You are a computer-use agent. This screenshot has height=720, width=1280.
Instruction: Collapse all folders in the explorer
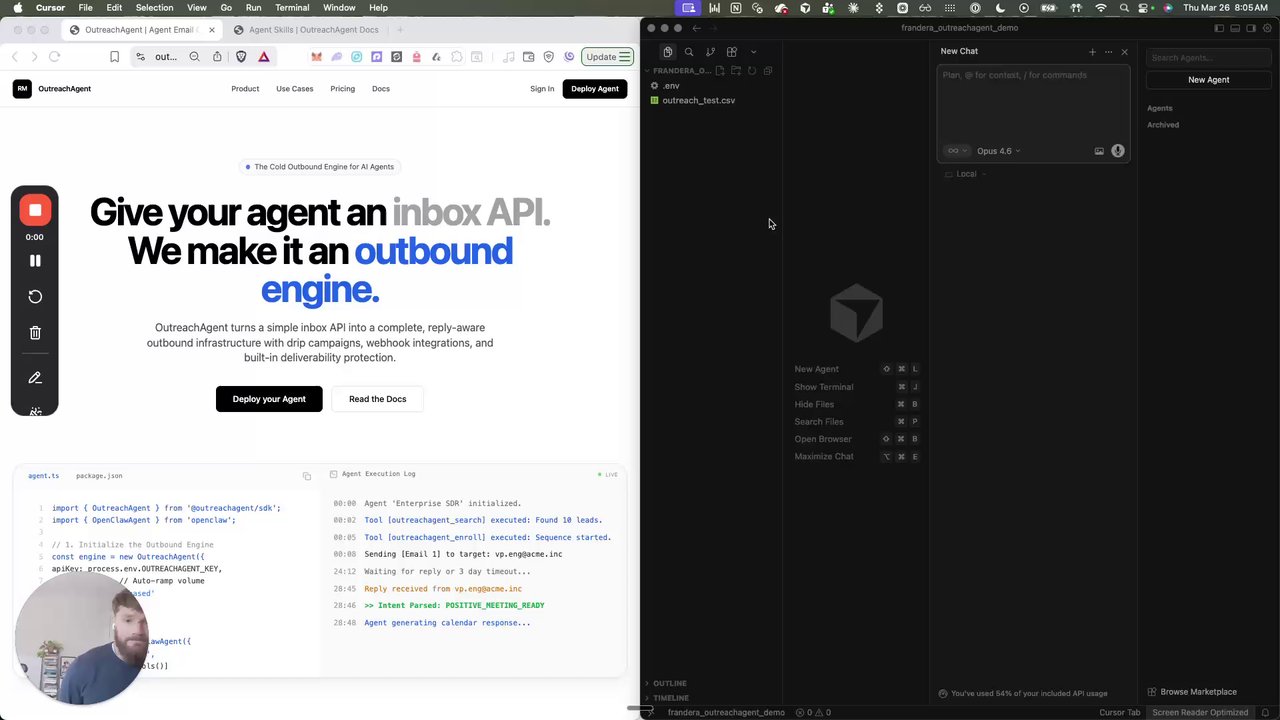pos(768,71)
